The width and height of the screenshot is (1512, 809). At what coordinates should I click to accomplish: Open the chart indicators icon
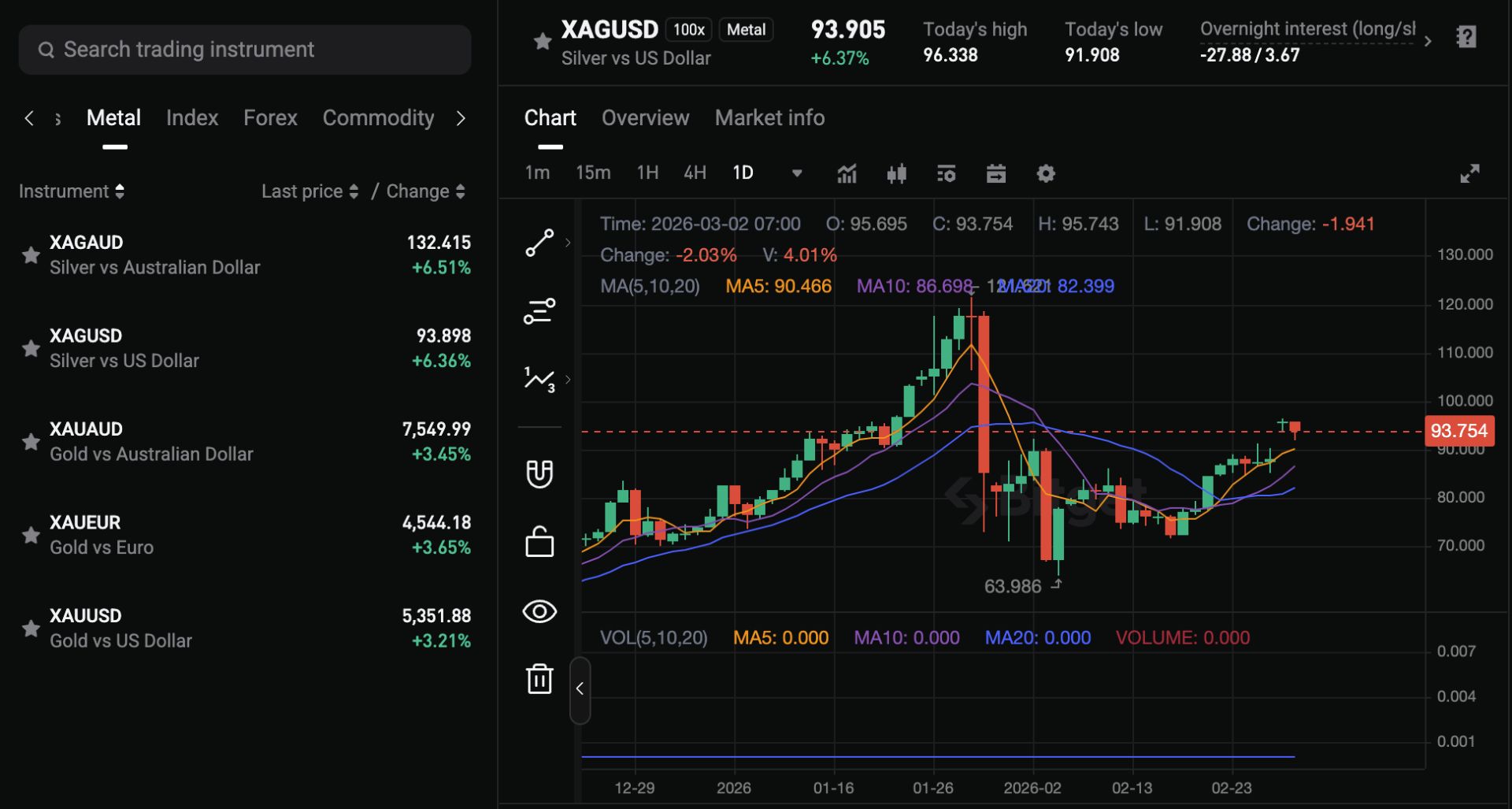point(847,173)
